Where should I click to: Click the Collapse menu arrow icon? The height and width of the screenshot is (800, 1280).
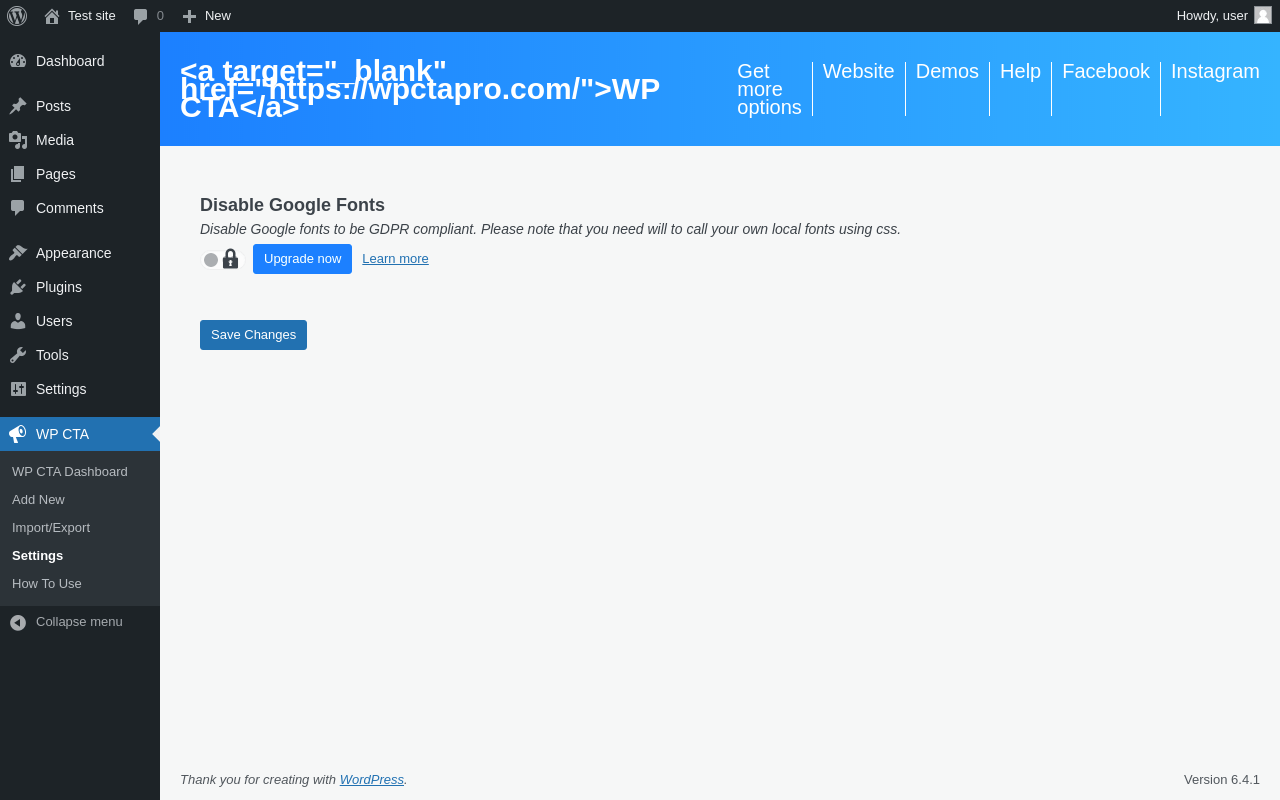[18, 622]
